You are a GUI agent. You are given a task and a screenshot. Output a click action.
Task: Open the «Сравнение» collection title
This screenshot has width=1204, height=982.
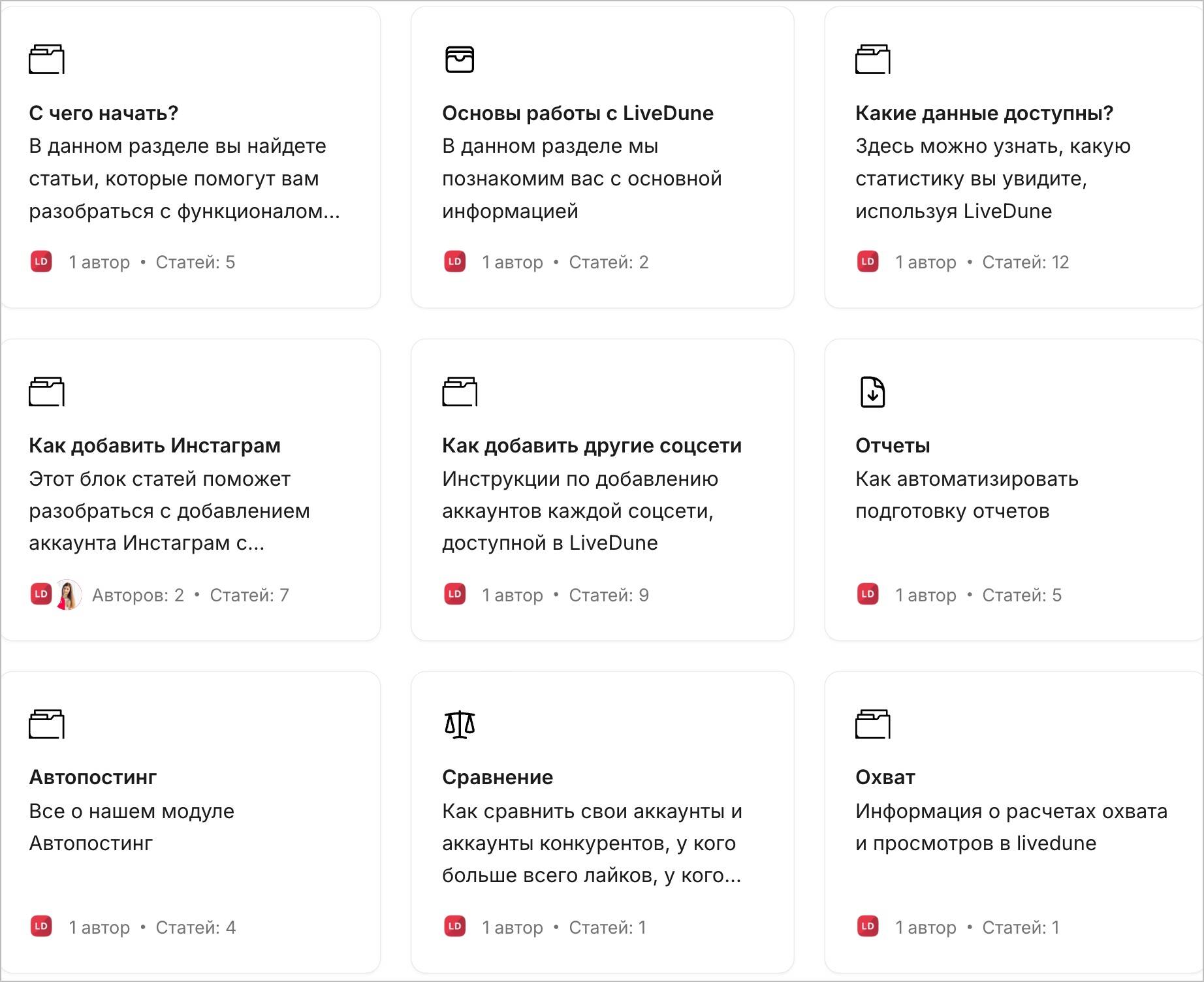pyautogui.click(x=498, y=777)
